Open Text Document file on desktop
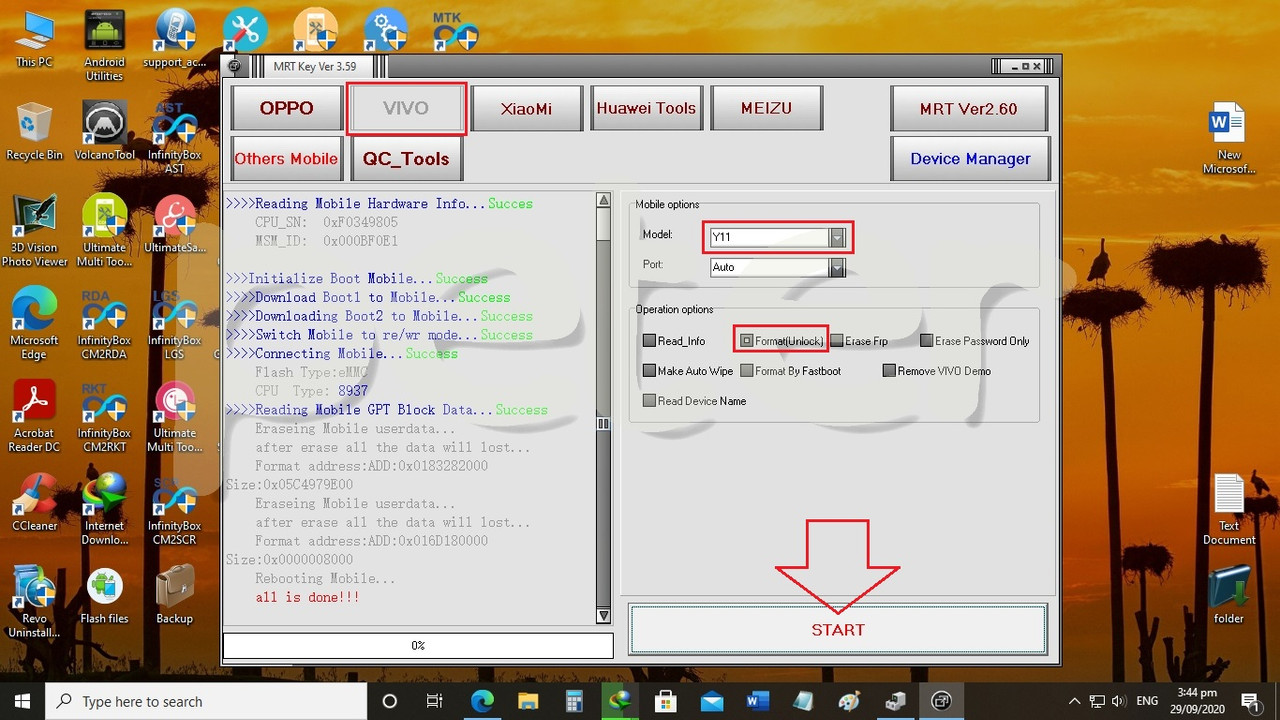The height and width of the screenshot is (720, 1280). coord(1229,510)
